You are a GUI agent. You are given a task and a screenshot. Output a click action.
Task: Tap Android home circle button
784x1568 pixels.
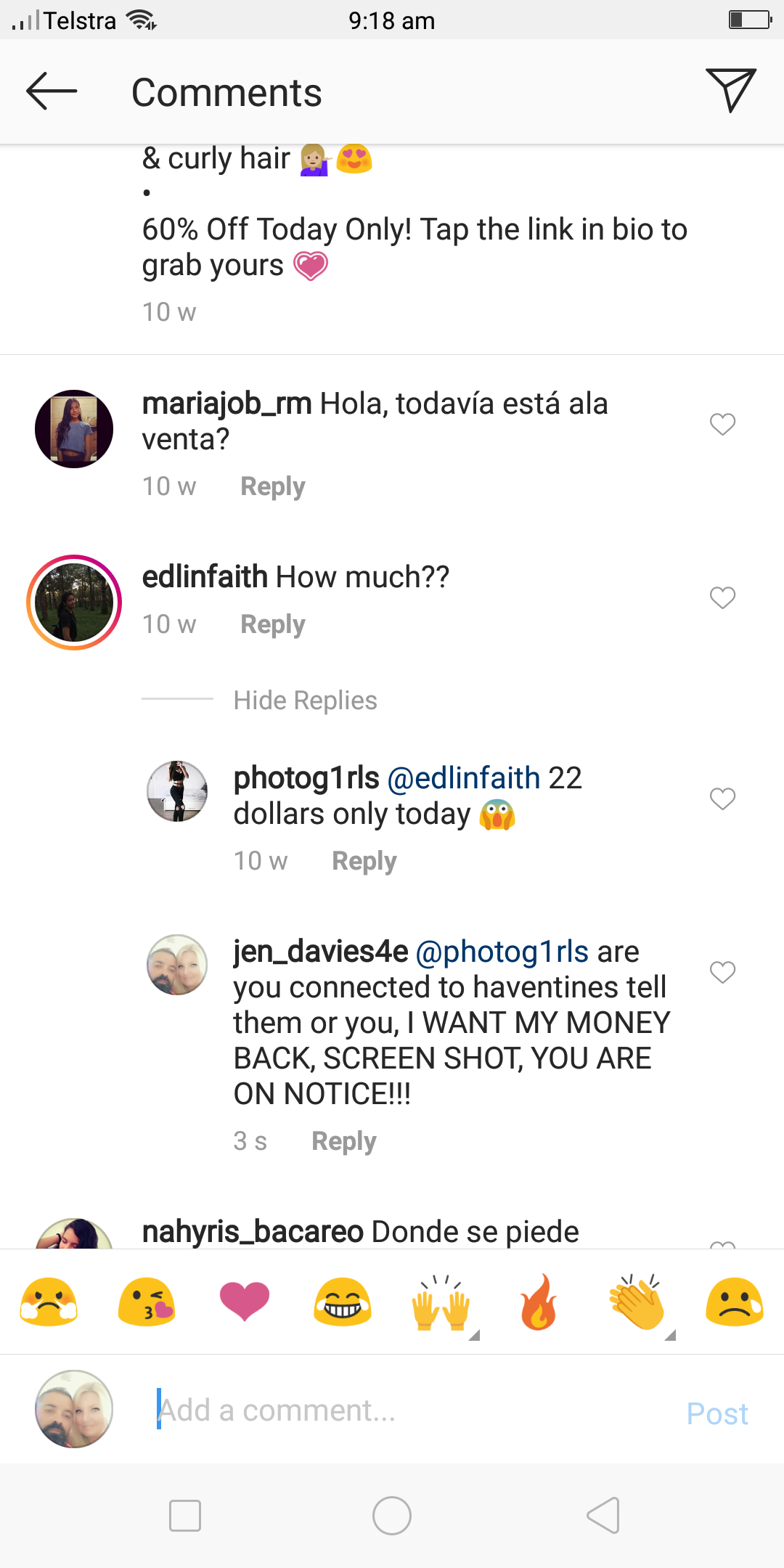click(x=392, y=1516)
